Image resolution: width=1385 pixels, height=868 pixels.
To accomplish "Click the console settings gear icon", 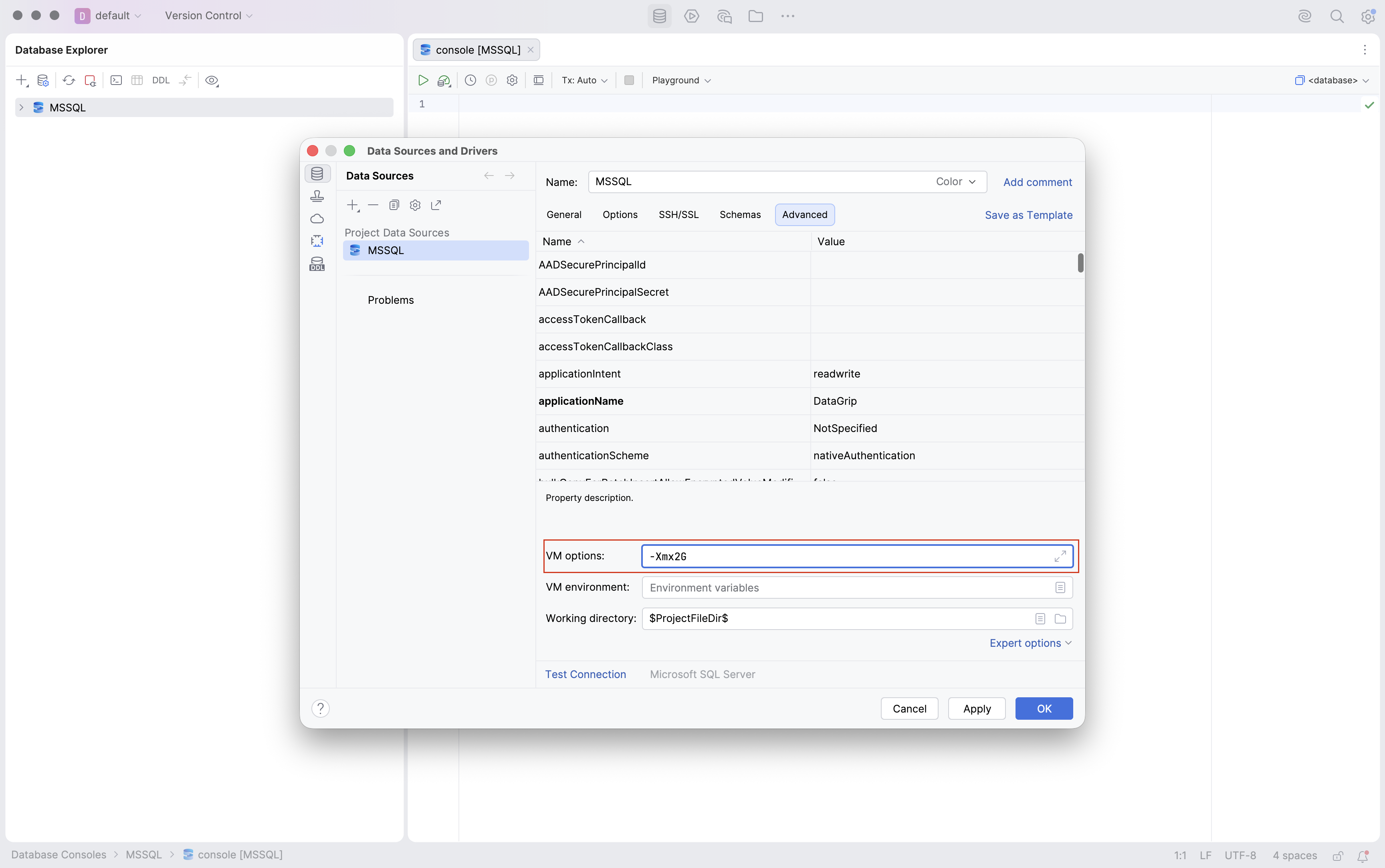I will point(512,81).
